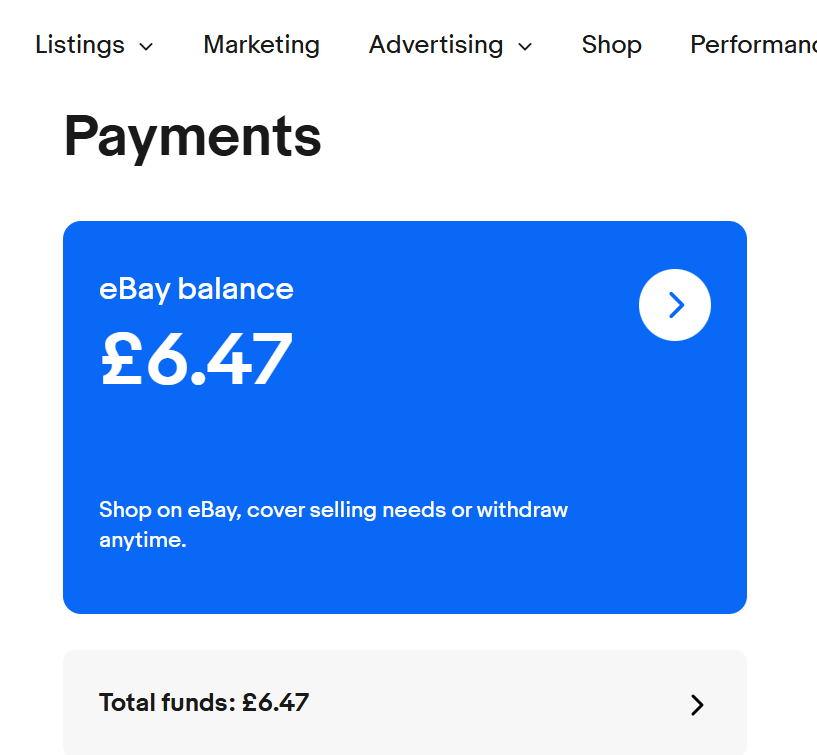Click the 'Total funds: £6.47' text
The height and width of the screenshot is (755, 817).
pyautogui.click(x=204, y=703)
